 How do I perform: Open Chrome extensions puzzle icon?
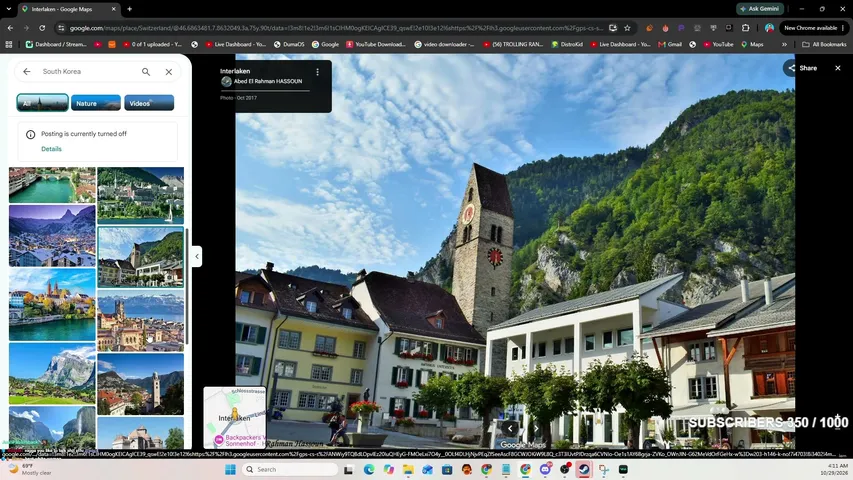click(746, 28)
